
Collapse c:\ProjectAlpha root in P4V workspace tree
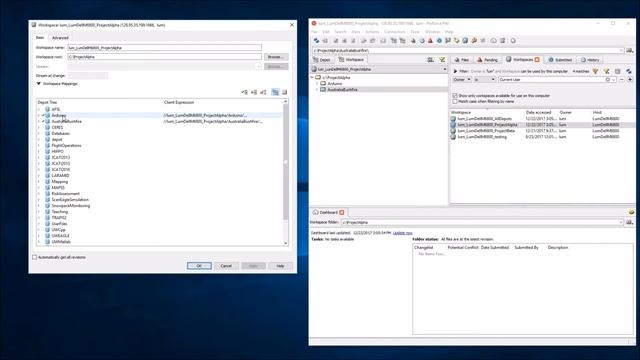tap(312, 77)
